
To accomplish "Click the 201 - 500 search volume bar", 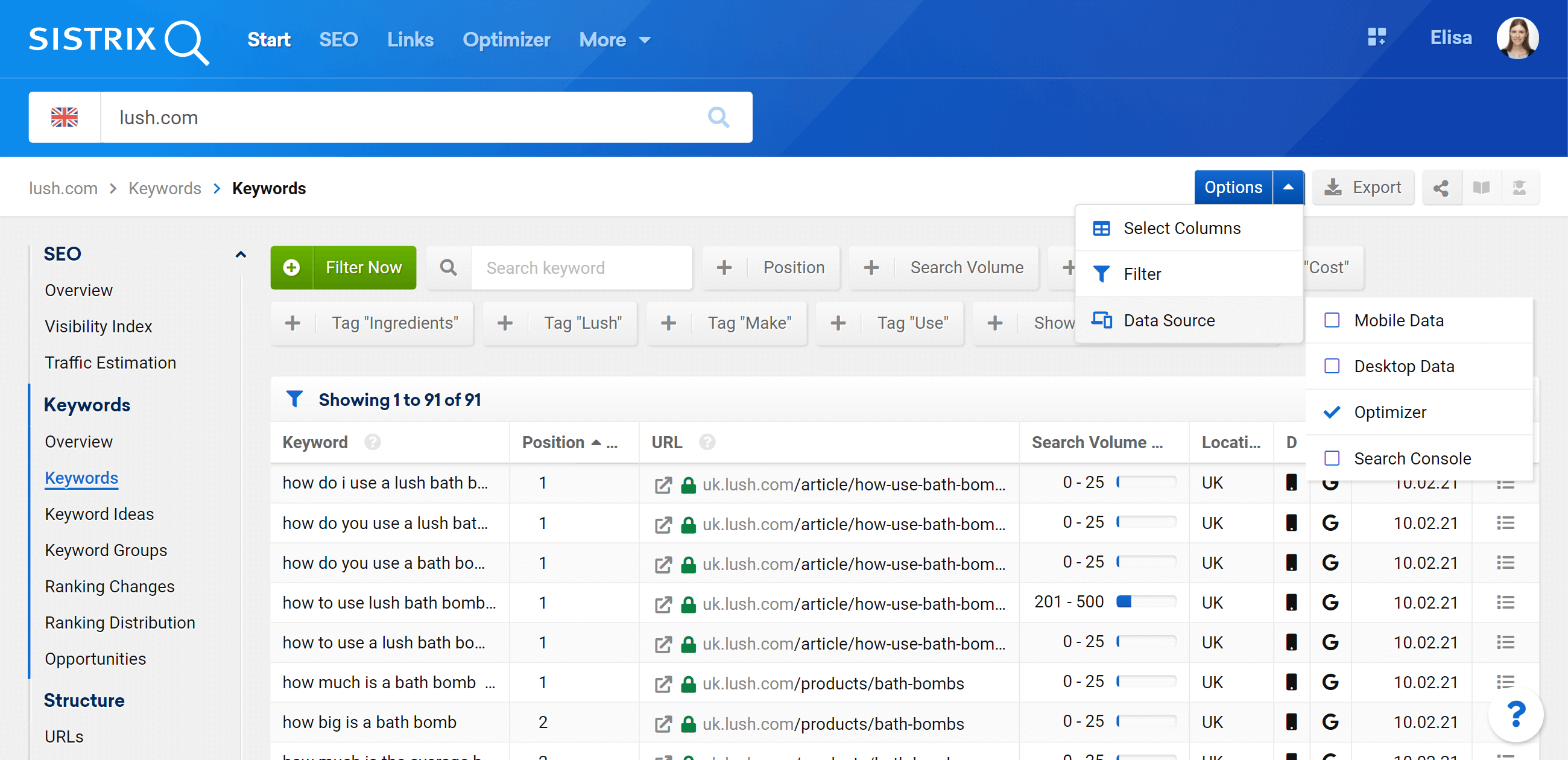I will (1146, 602).
